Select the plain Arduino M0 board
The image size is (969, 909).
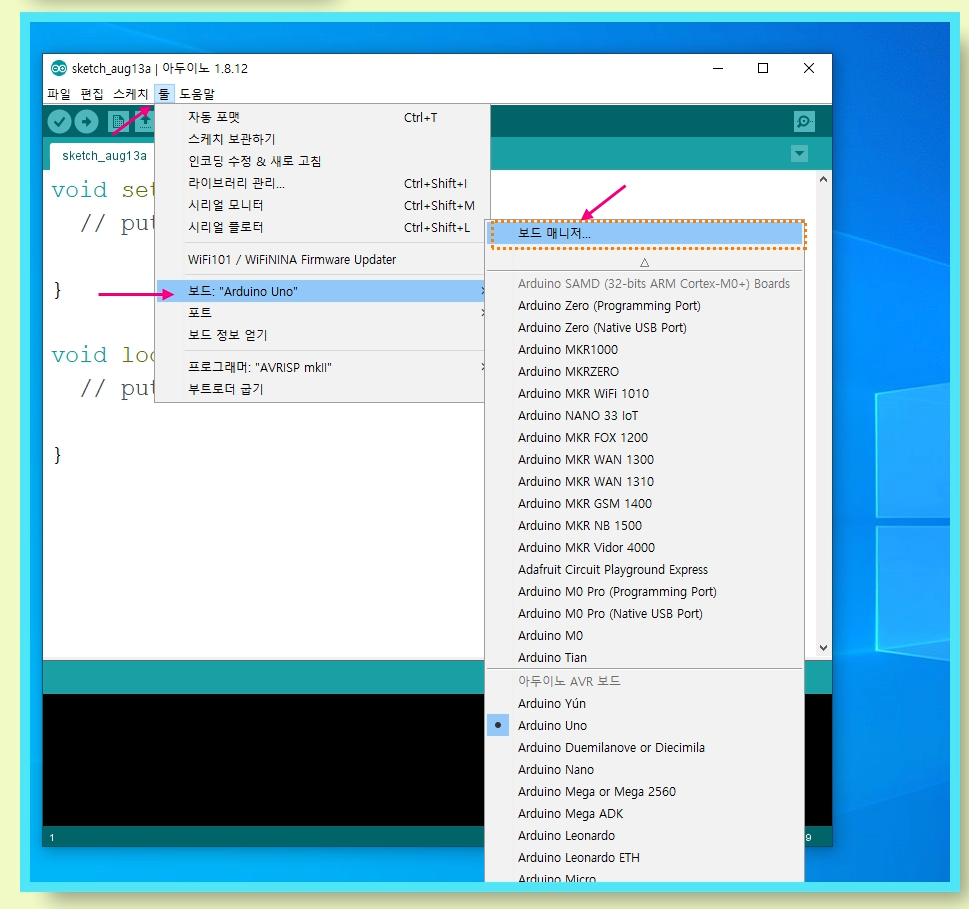pyautogui.click(x=645, y=636)
